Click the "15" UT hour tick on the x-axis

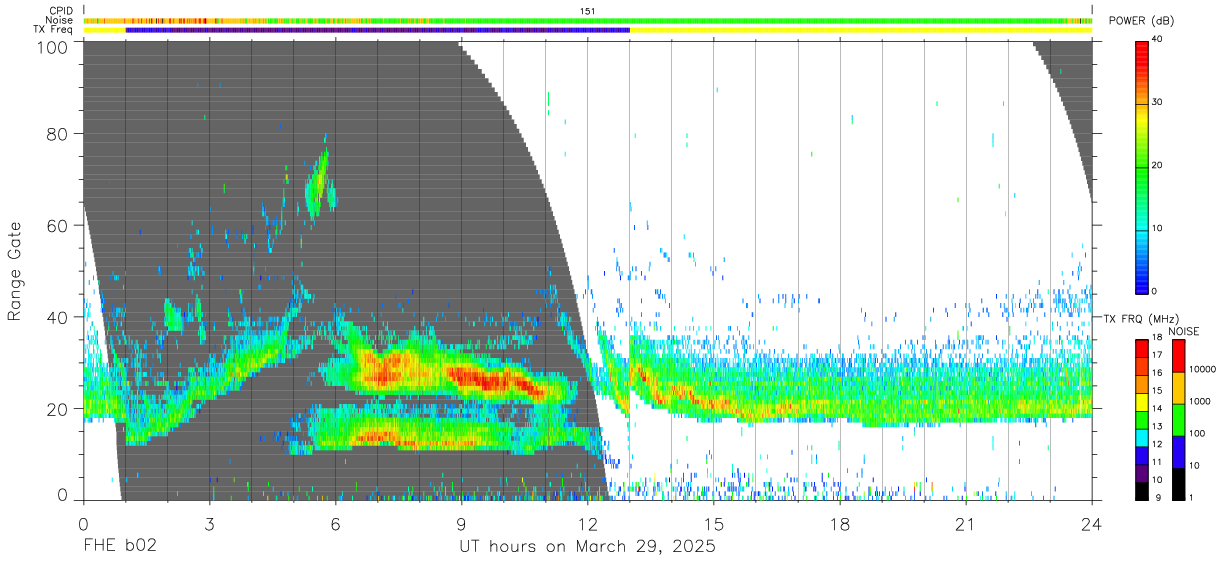[714, 524]
